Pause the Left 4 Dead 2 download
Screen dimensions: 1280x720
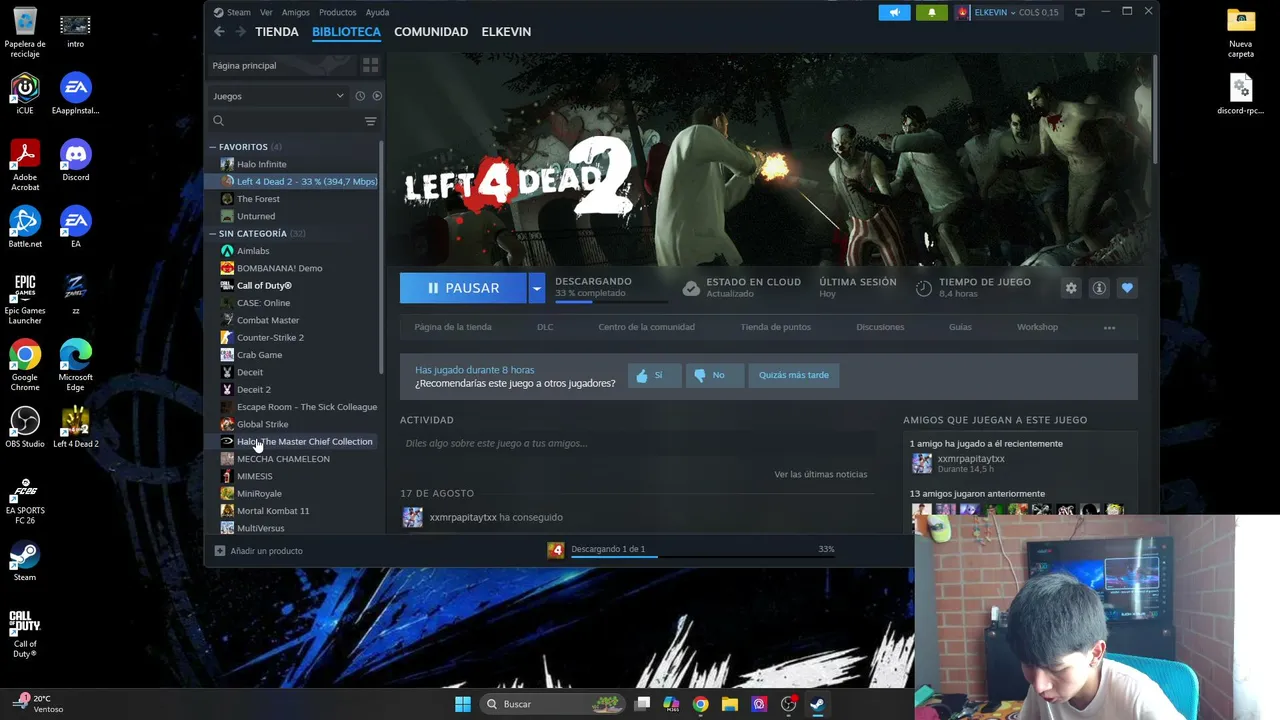pos(463,288)
